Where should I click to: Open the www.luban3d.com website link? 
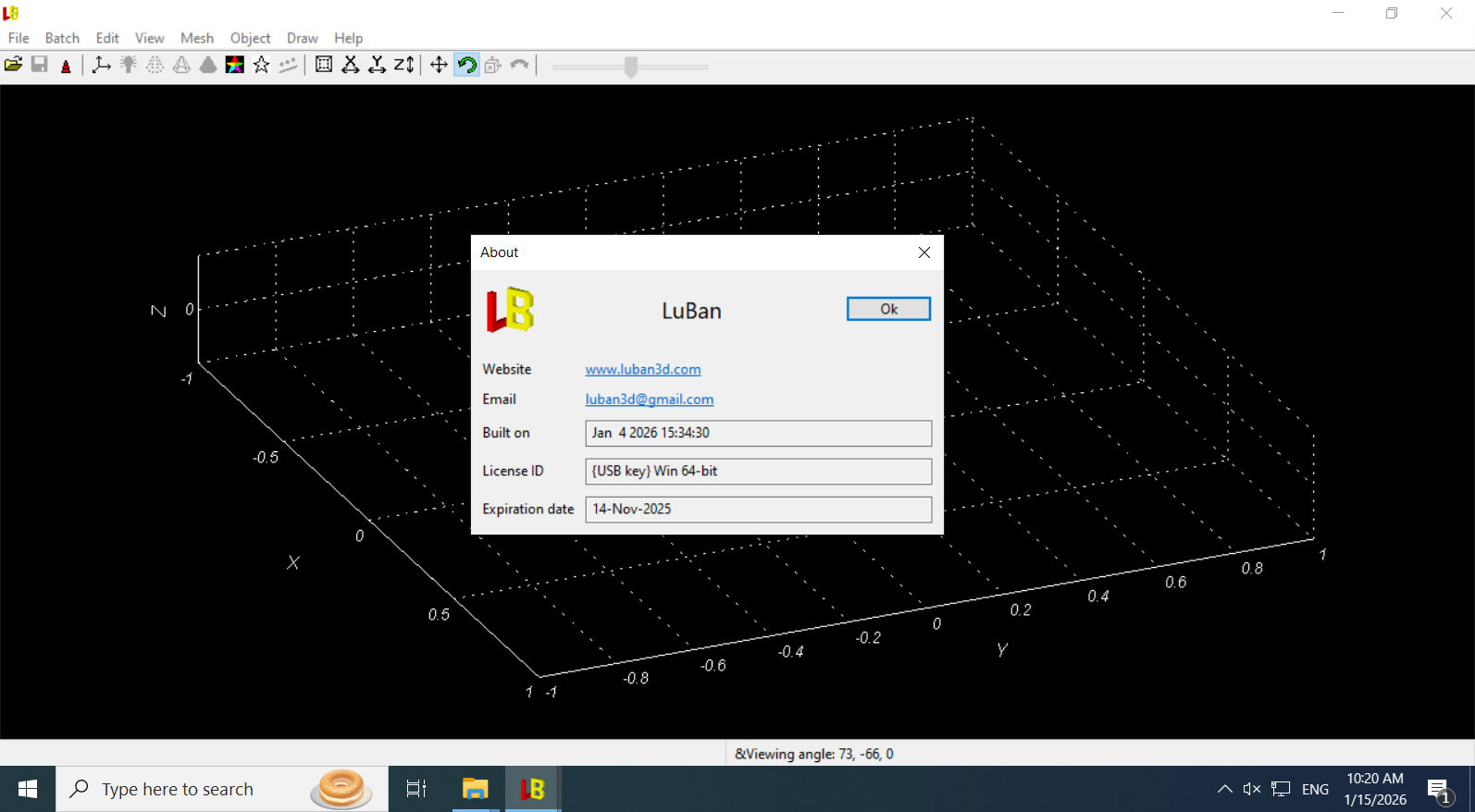coord(643,369)
